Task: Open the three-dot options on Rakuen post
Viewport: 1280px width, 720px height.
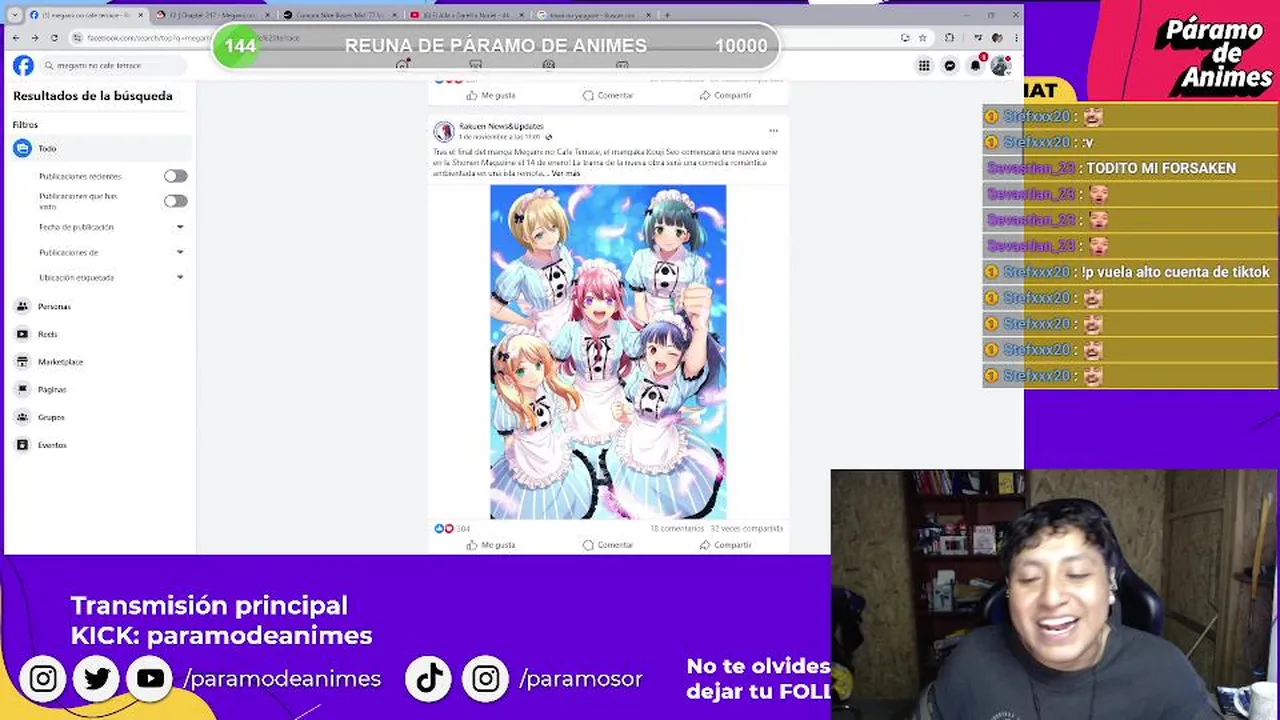Action: [x=773, y=131]
